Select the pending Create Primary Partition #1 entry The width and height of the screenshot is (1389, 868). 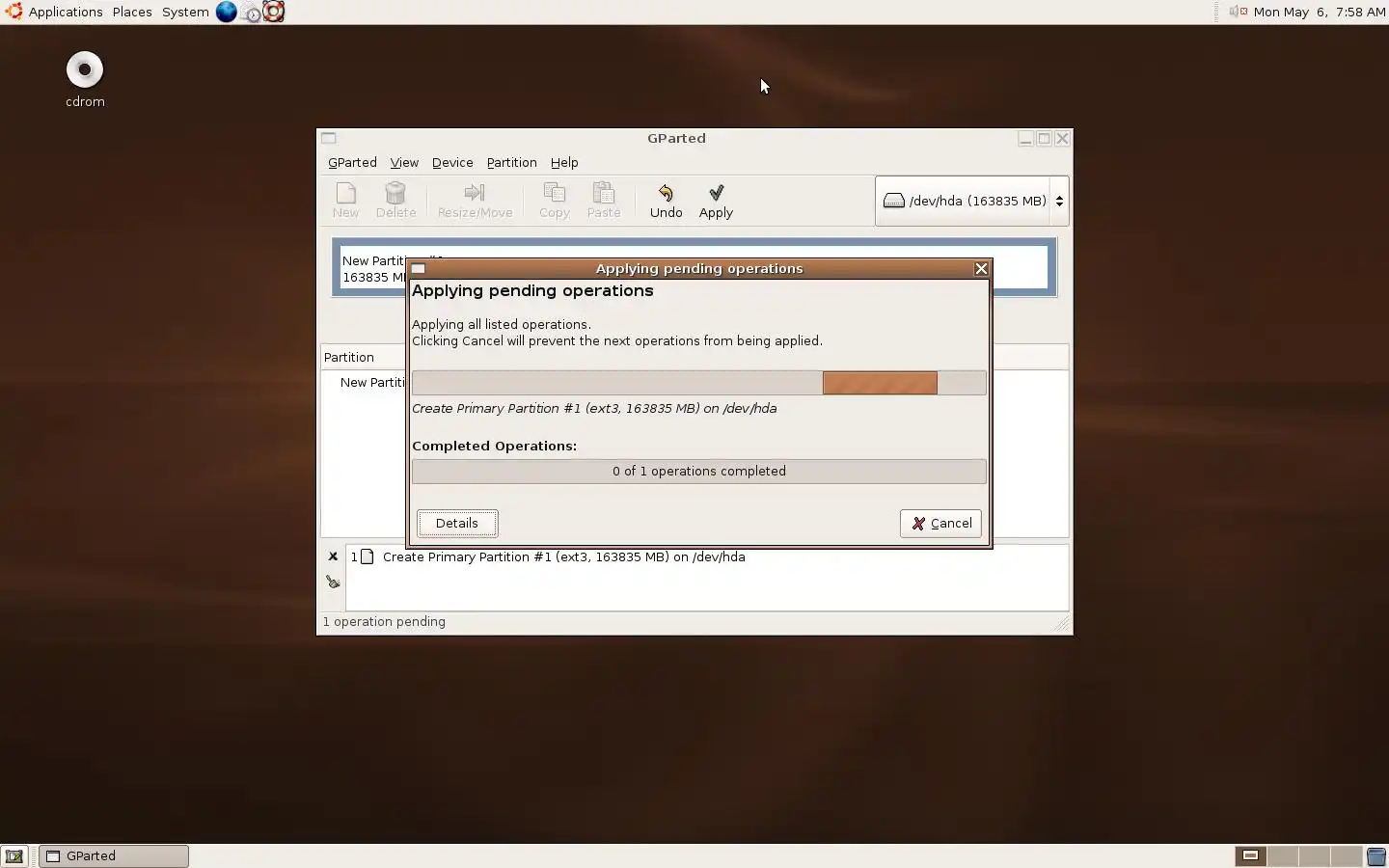point(564,557)
